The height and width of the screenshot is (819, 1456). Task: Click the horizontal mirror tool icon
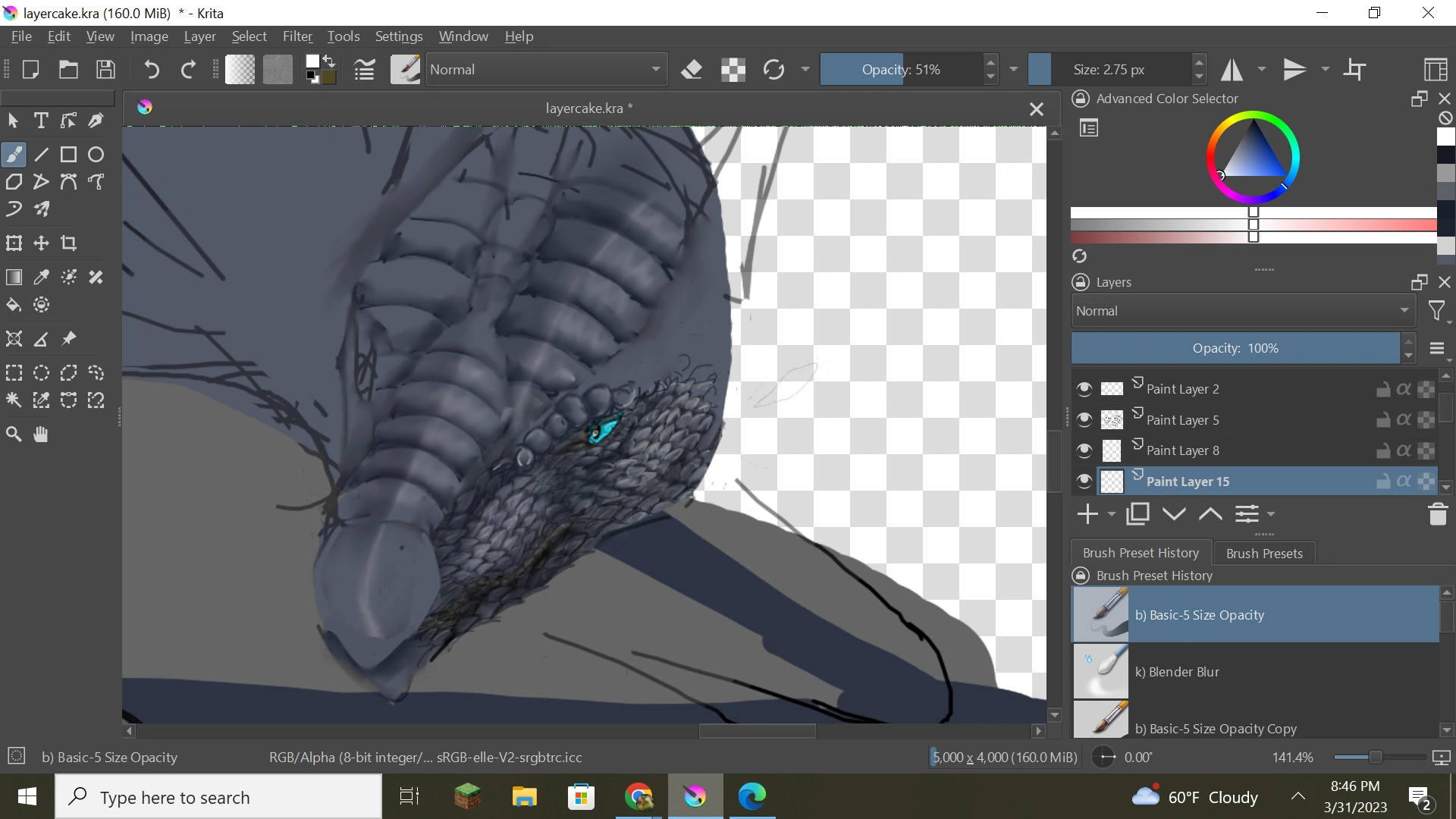1232,70
